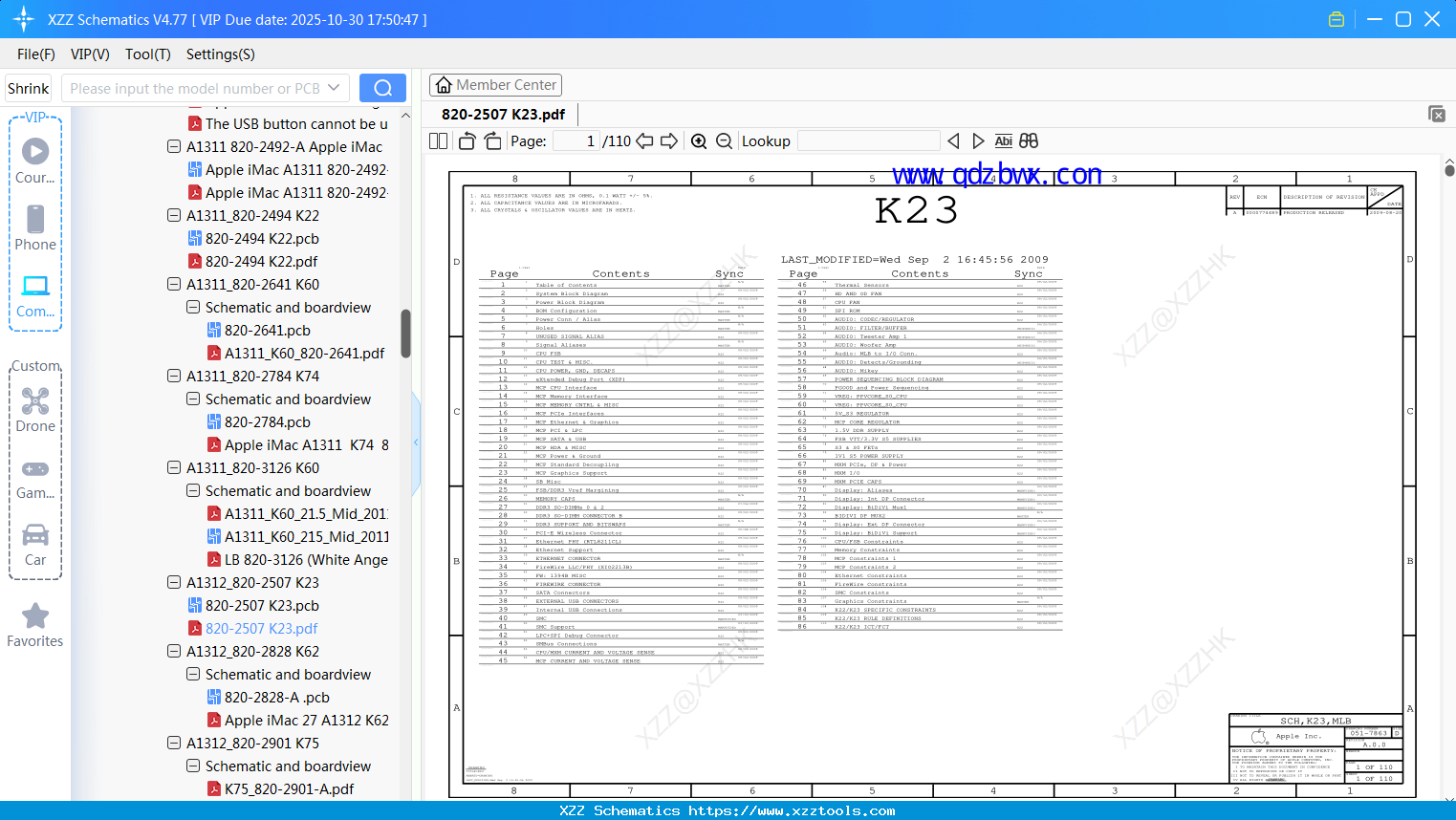Open the Member Center
This screenshot has height=820, width=1456.
[x=495, y=85]
